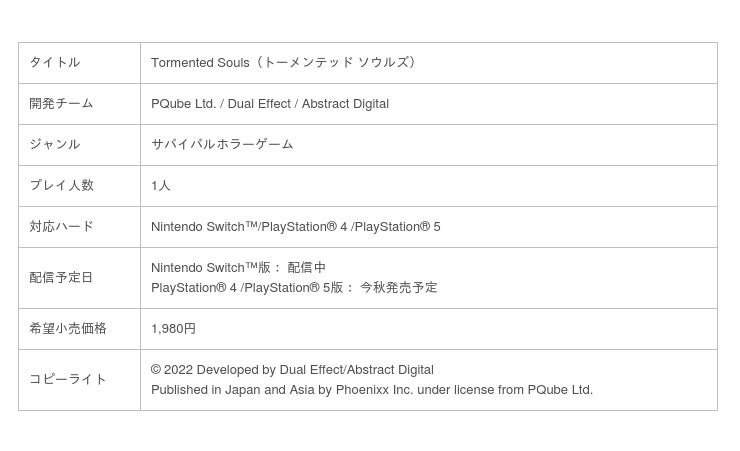The width and height of the screenshot is (740, 451).
Task: Click the 開発チーム label cell
Action: tap(61, 103)
